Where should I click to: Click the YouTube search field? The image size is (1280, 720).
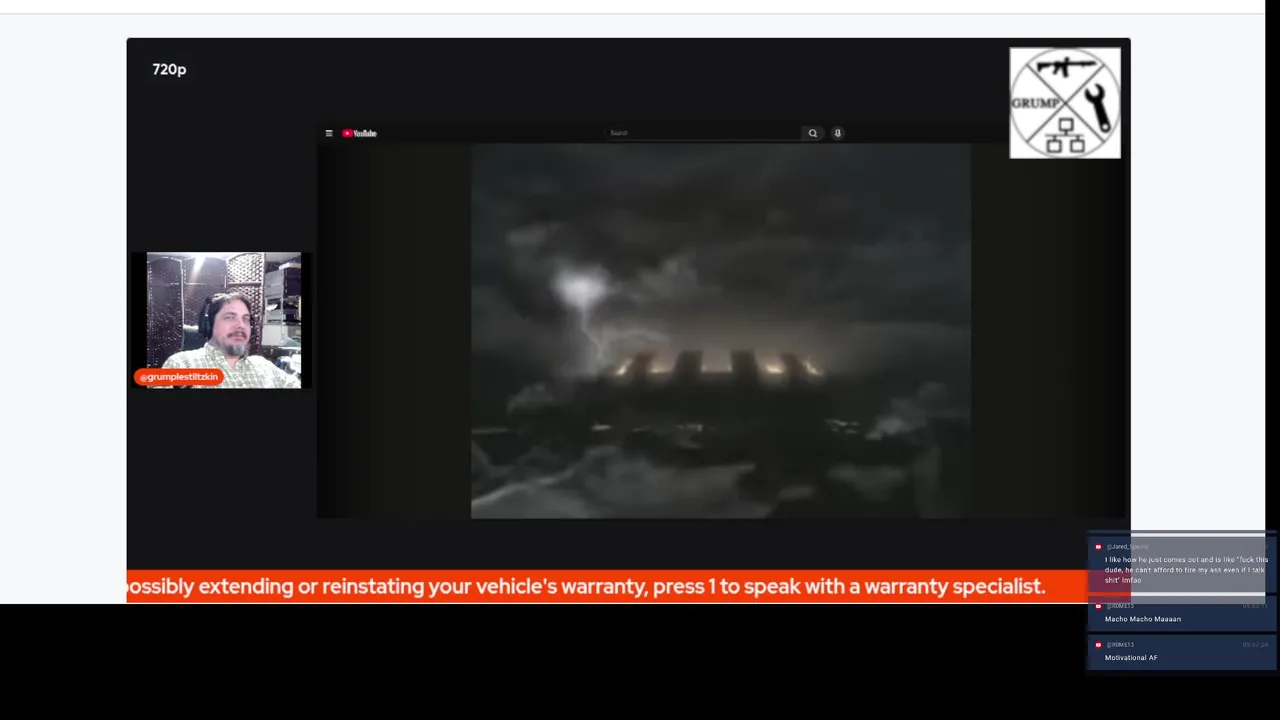[704, 133]
